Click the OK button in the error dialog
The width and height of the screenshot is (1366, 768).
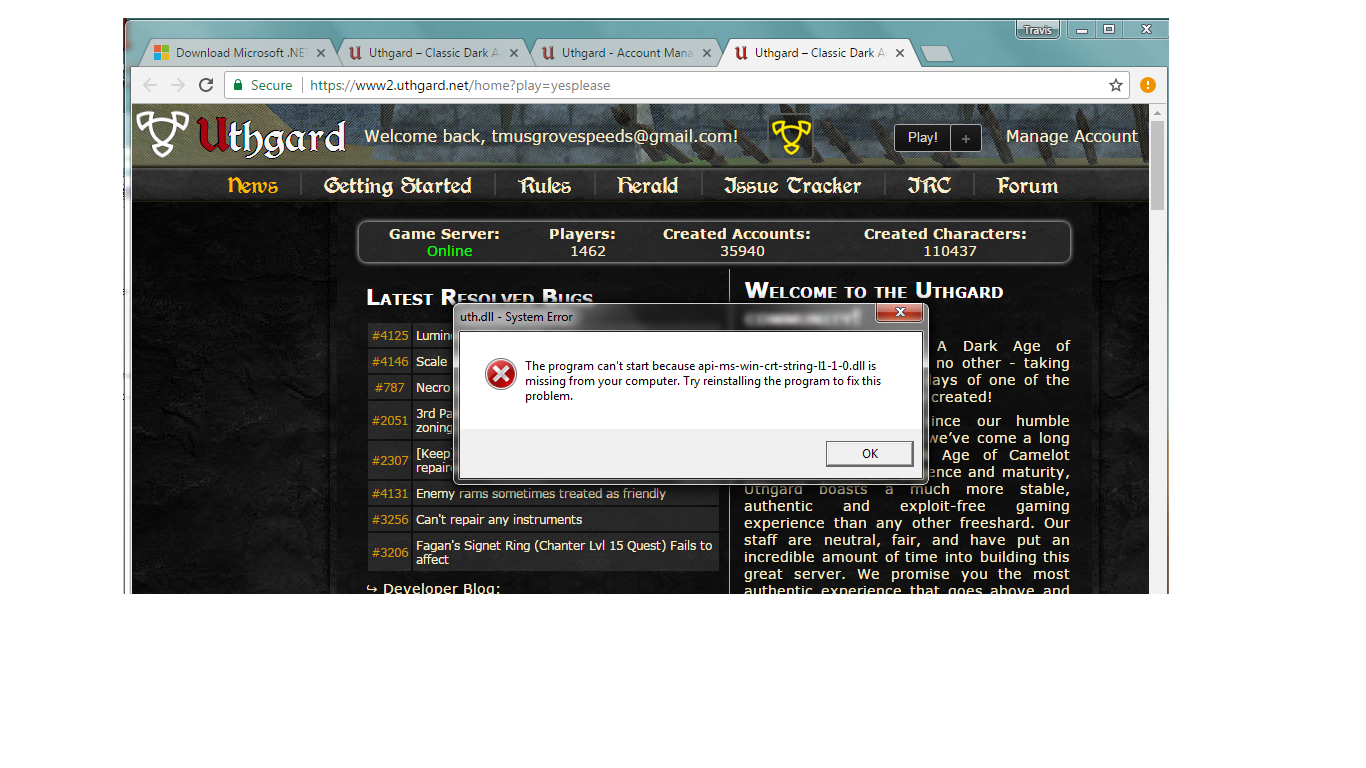click(869, 453)
